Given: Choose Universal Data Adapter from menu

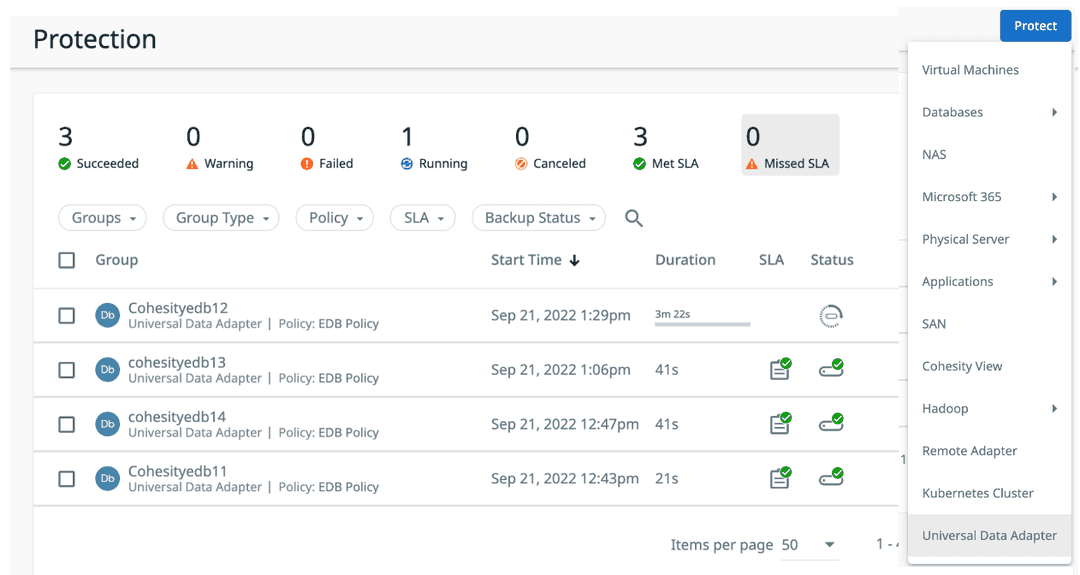Looking at the screenshot, I should 988,535.
